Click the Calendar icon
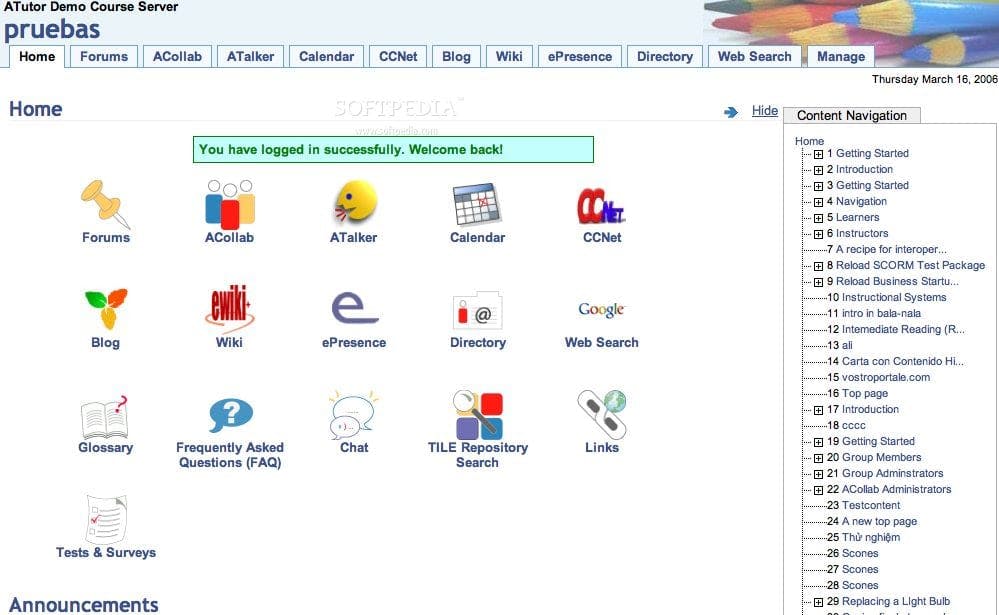The width and height of the screenshot is (999, 615). click(x=477, y=206)
